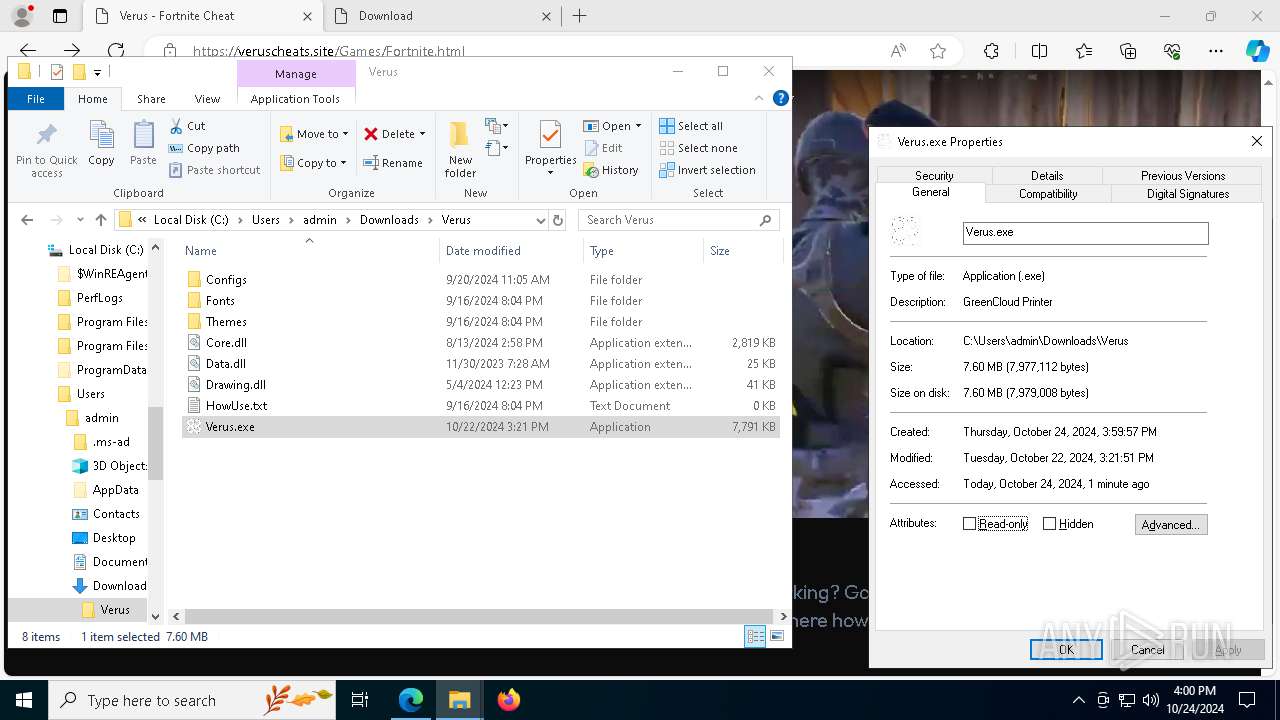Image resolution: width=1280 pixels, height=720 pixels.
Task: Open the Previous Versions tab
Action: 1183,175
